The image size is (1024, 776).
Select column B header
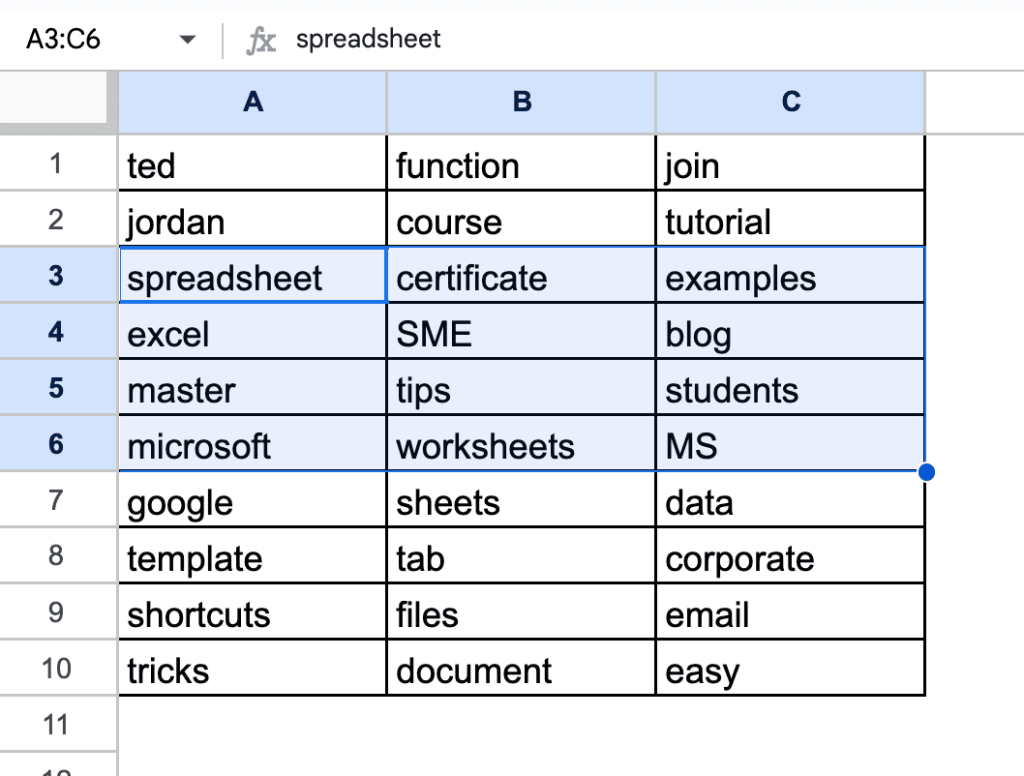click(520, 101)
